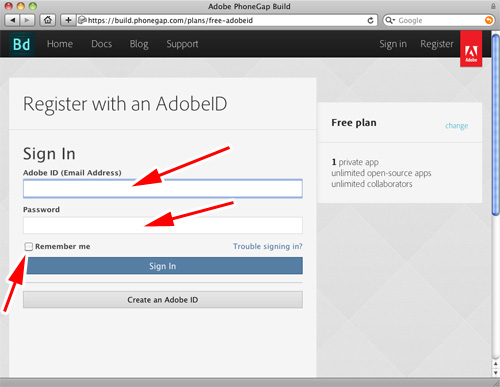Open the Support navigation item

[x=182, y=44]
